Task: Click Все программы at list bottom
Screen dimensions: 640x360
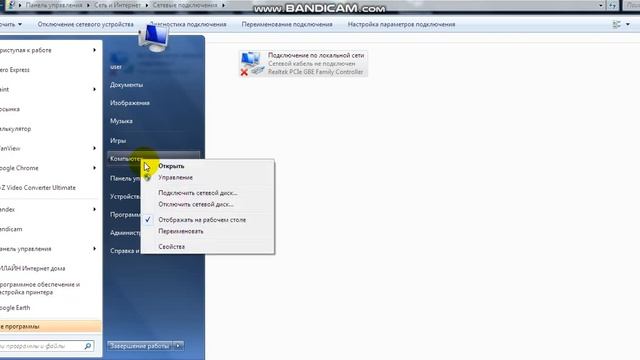Action: point(50,327)
